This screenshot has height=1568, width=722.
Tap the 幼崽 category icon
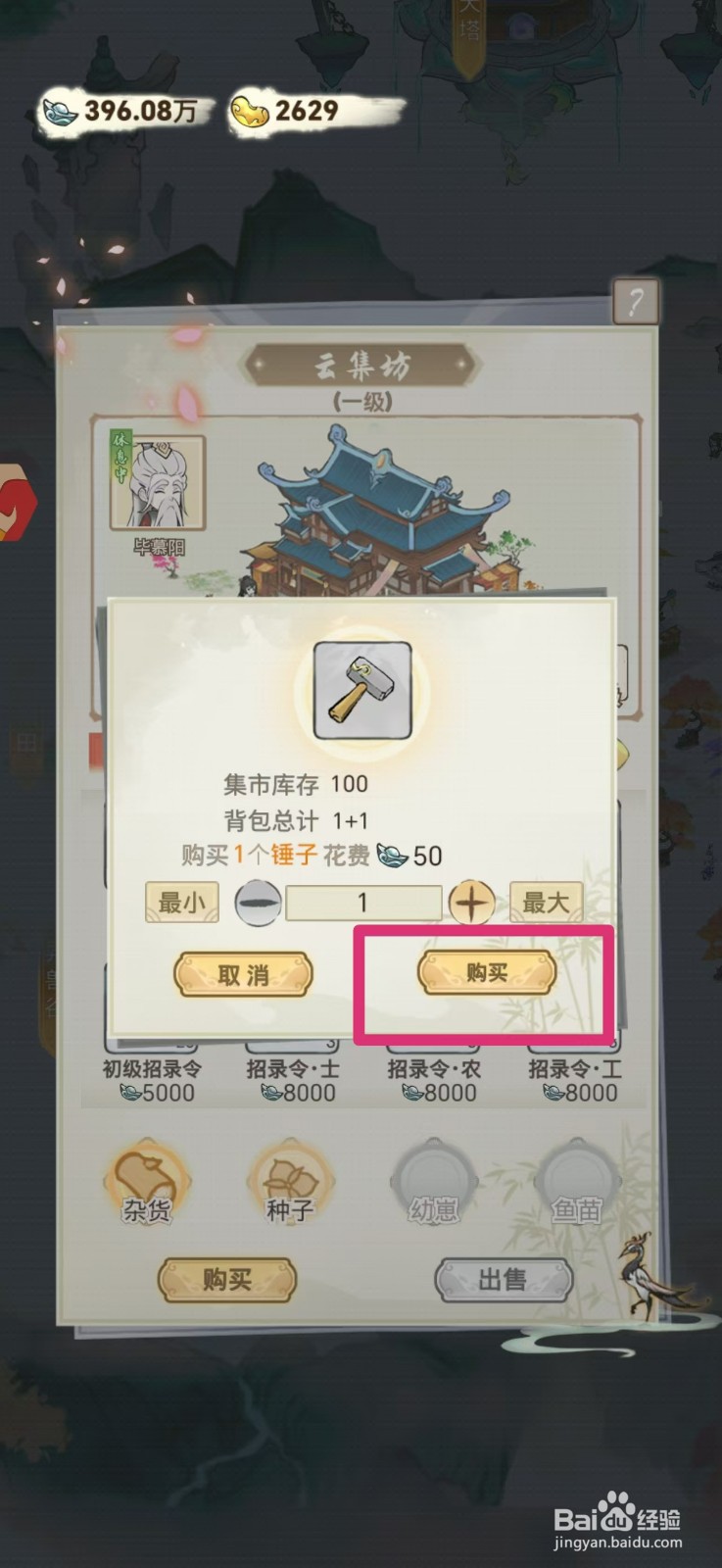434,1181
